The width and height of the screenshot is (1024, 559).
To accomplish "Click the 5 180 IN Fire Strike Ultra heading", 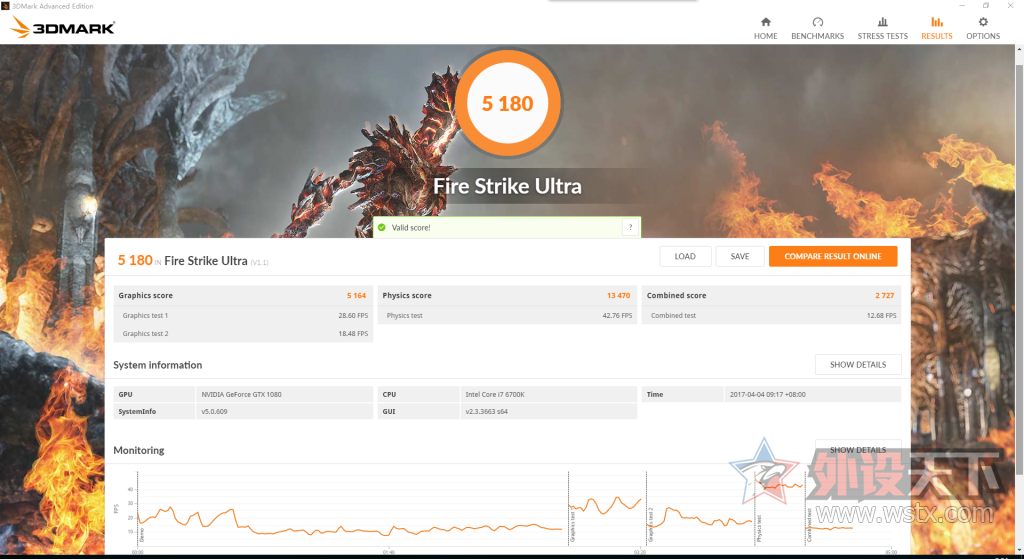I will click(x=193, y=261).
